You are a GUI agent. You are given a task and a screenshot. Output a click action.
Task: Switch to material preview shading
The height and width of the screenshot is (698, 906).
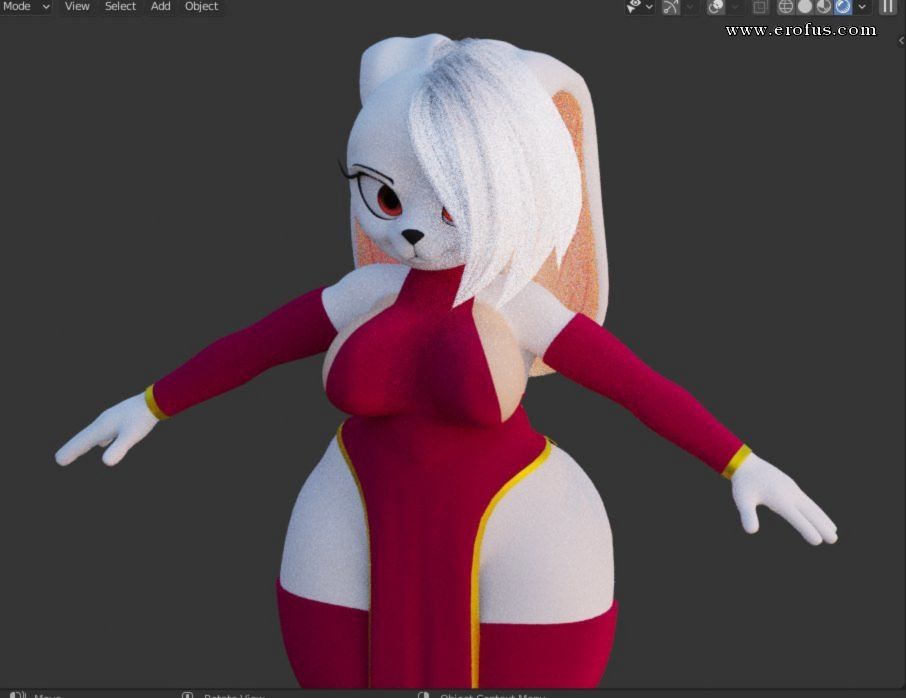tap(824, 7)
